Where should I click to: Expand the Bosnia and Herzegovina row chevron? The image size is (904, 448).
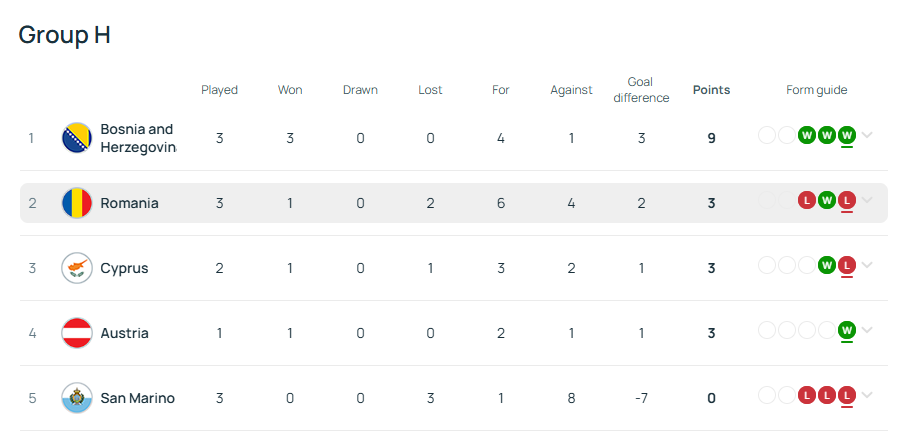tap(867, 136)
